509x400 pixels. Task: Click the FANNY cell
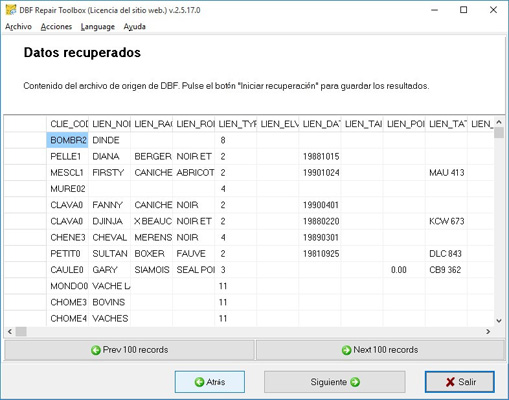tap(110, 205)
